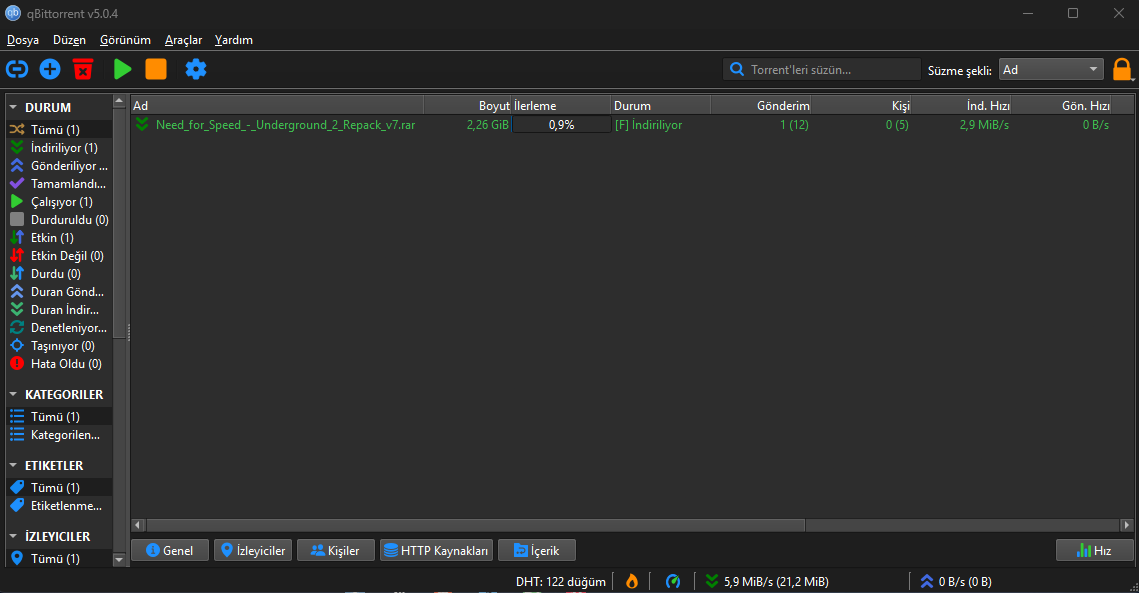Click the add torrent link icon

click(x=17, y=69)
